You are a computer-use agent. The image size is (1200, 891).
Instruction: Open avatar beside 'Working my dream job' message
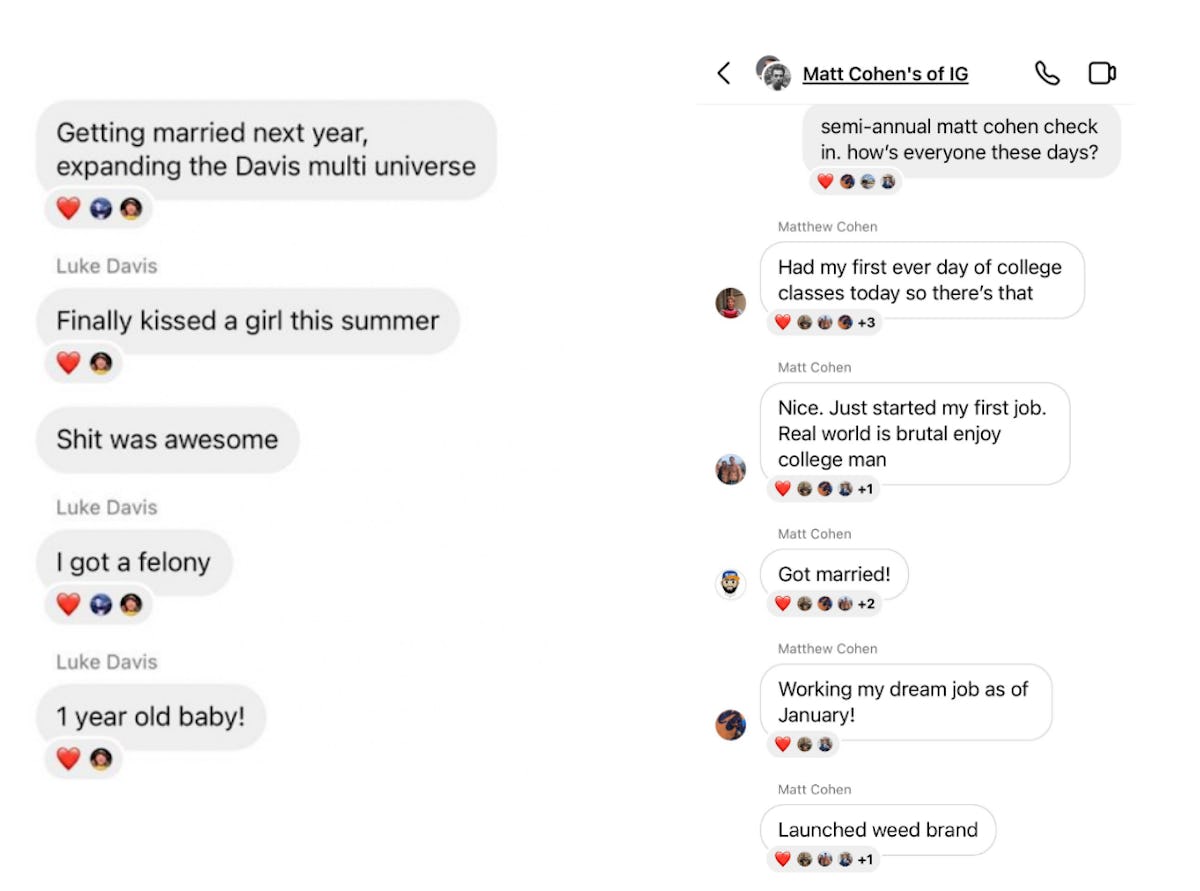click(x=731, y=725)
